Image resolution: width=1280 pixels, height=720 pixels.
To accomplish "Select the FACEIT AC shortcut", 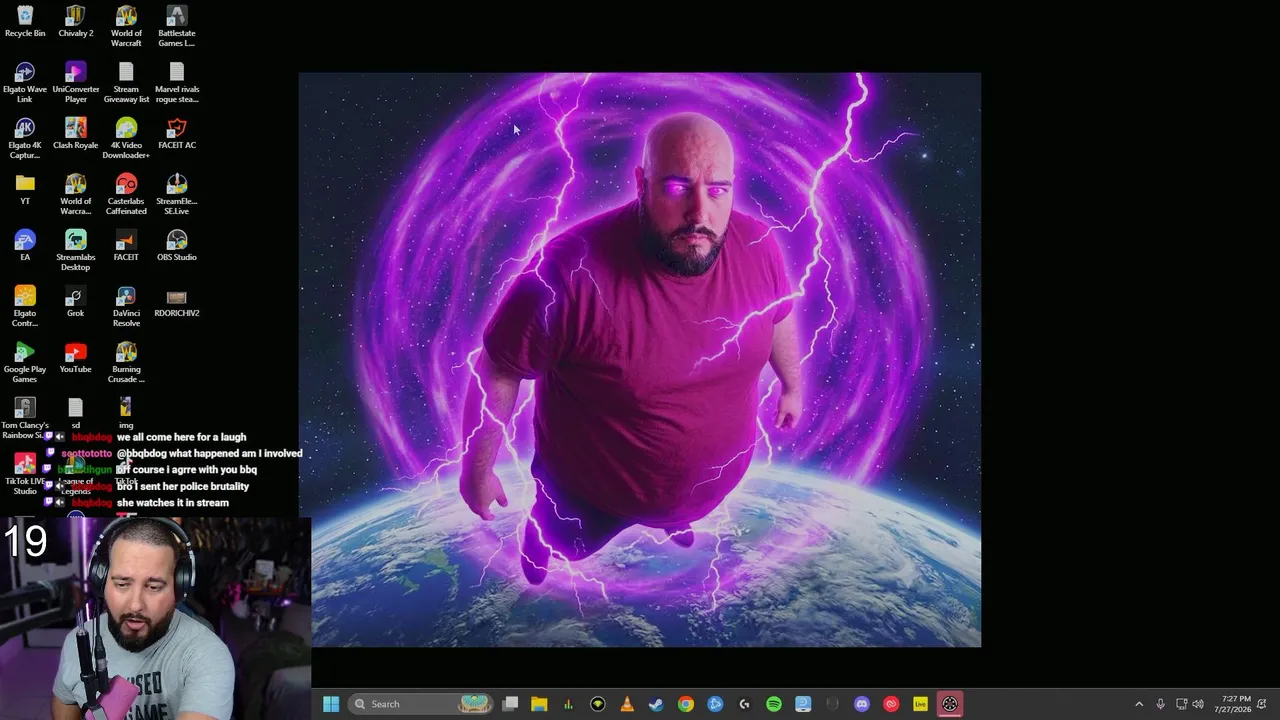I will coord(177,134).
